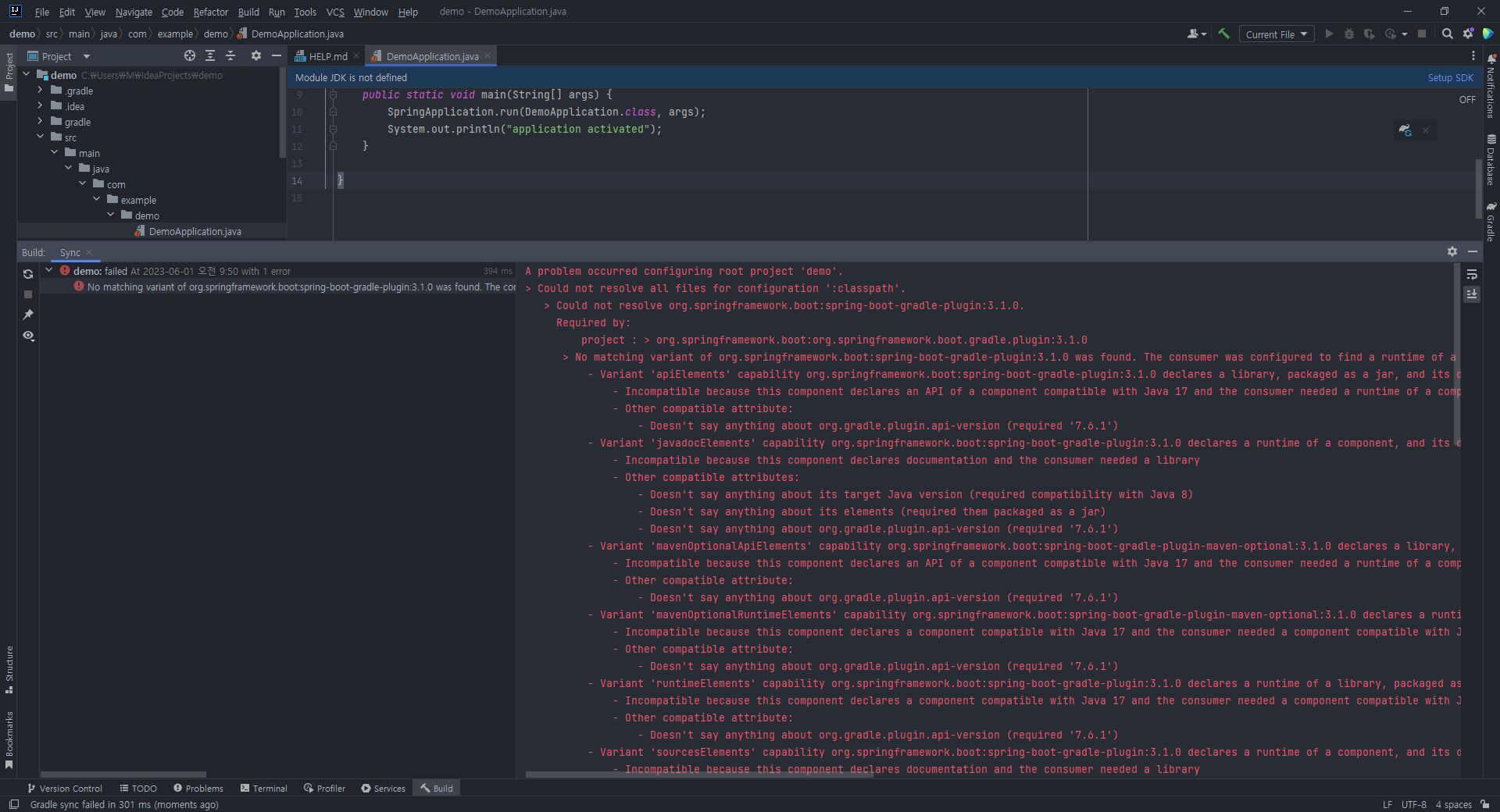Open the Navigate menu
This screenshot has height=812, width=1500.
(x=134, y=12)
